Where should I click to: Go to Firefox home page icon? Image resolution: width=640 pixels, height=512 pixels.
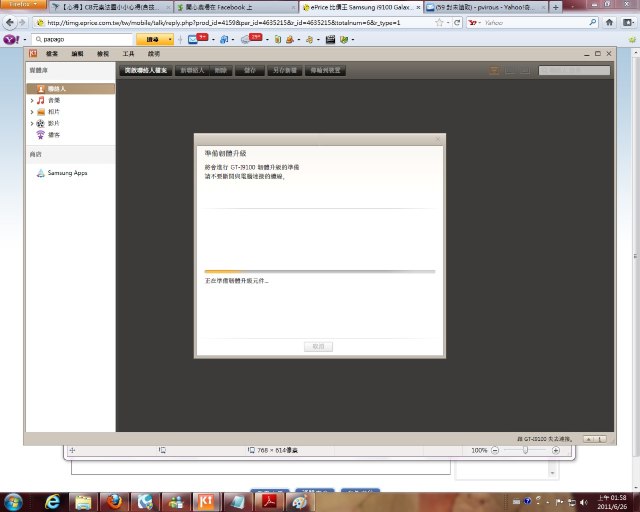pyautogui.click(x=609, y=22)
